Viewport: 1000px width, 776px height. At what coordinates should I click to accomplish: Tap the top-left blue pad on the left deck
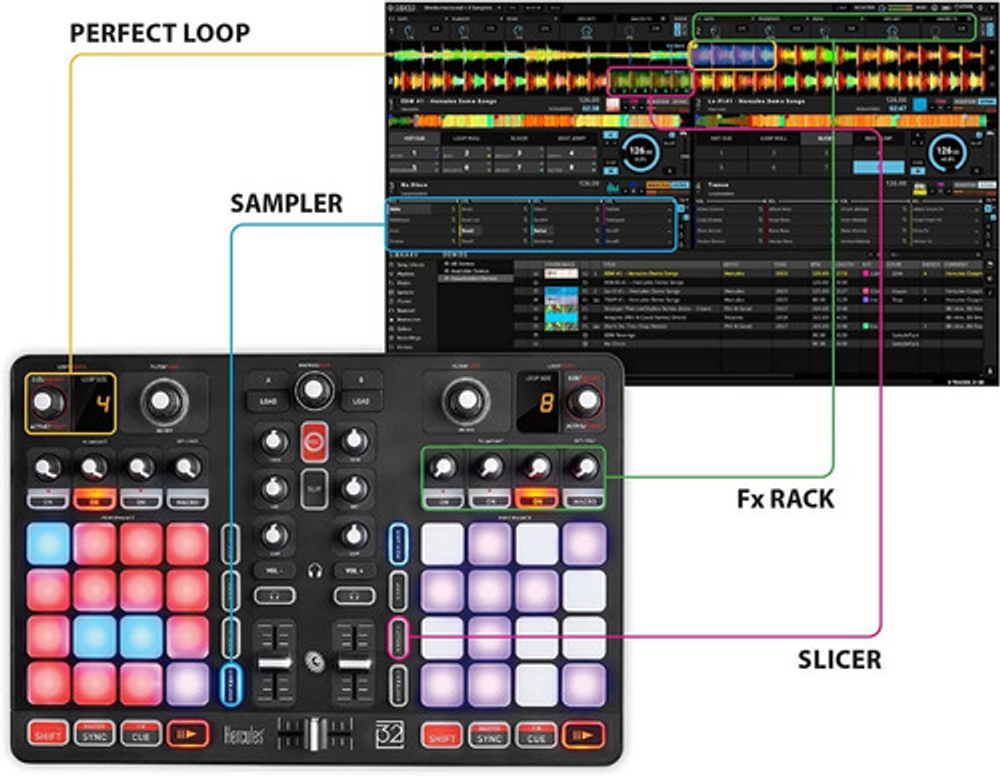[x=47, y=543]
